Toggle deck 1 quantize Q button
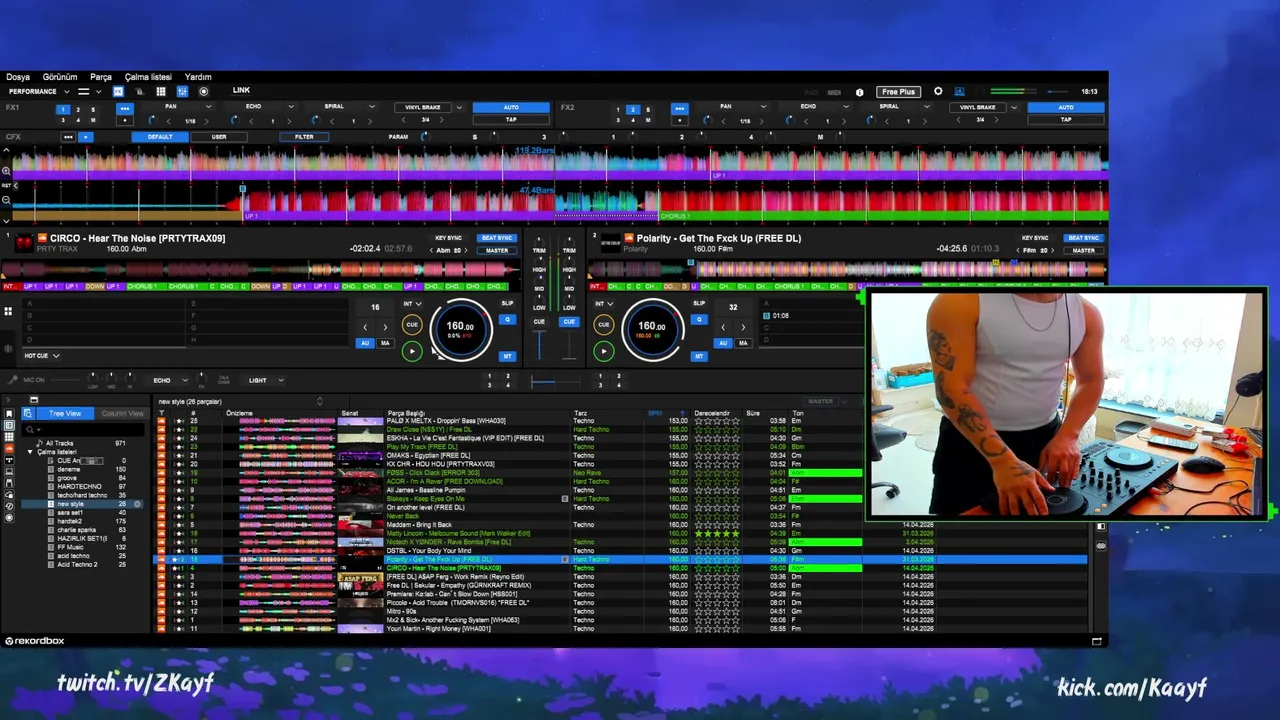1280x720 pixels. click(x=507, y=320)
